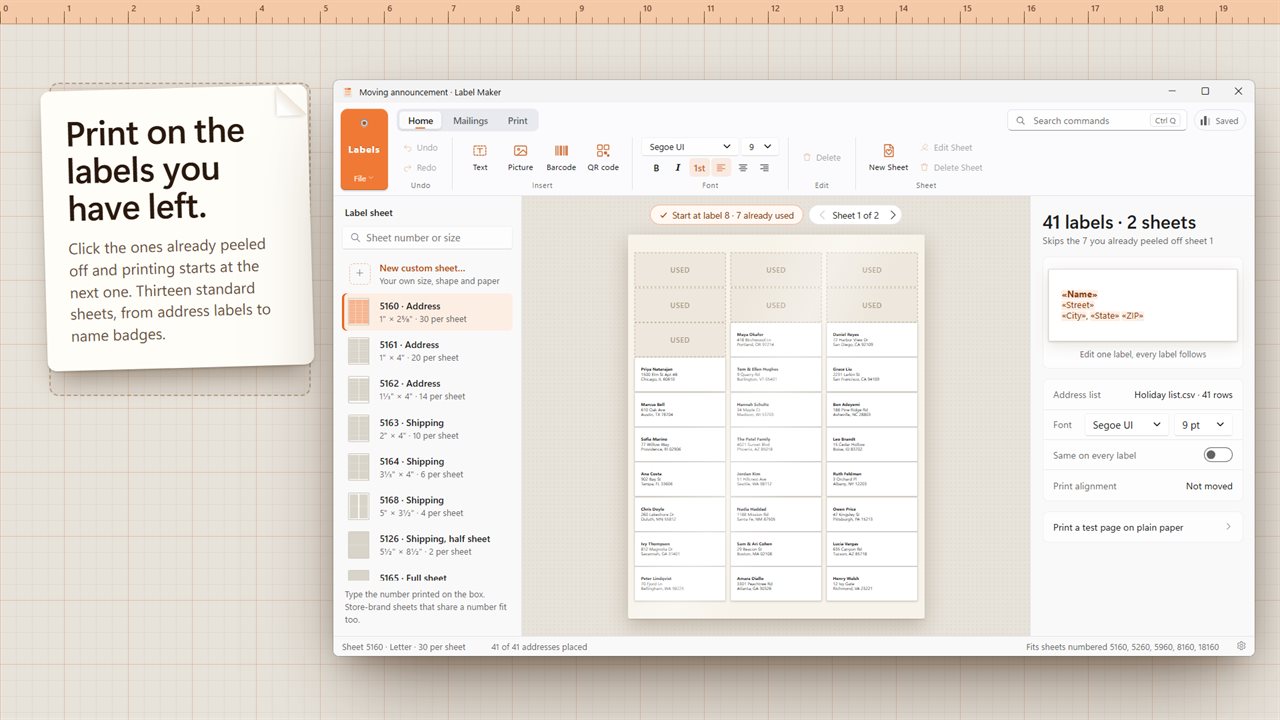Expand Print a test page option
This screenshot has width=1280, height=720.
(1142, 527)
